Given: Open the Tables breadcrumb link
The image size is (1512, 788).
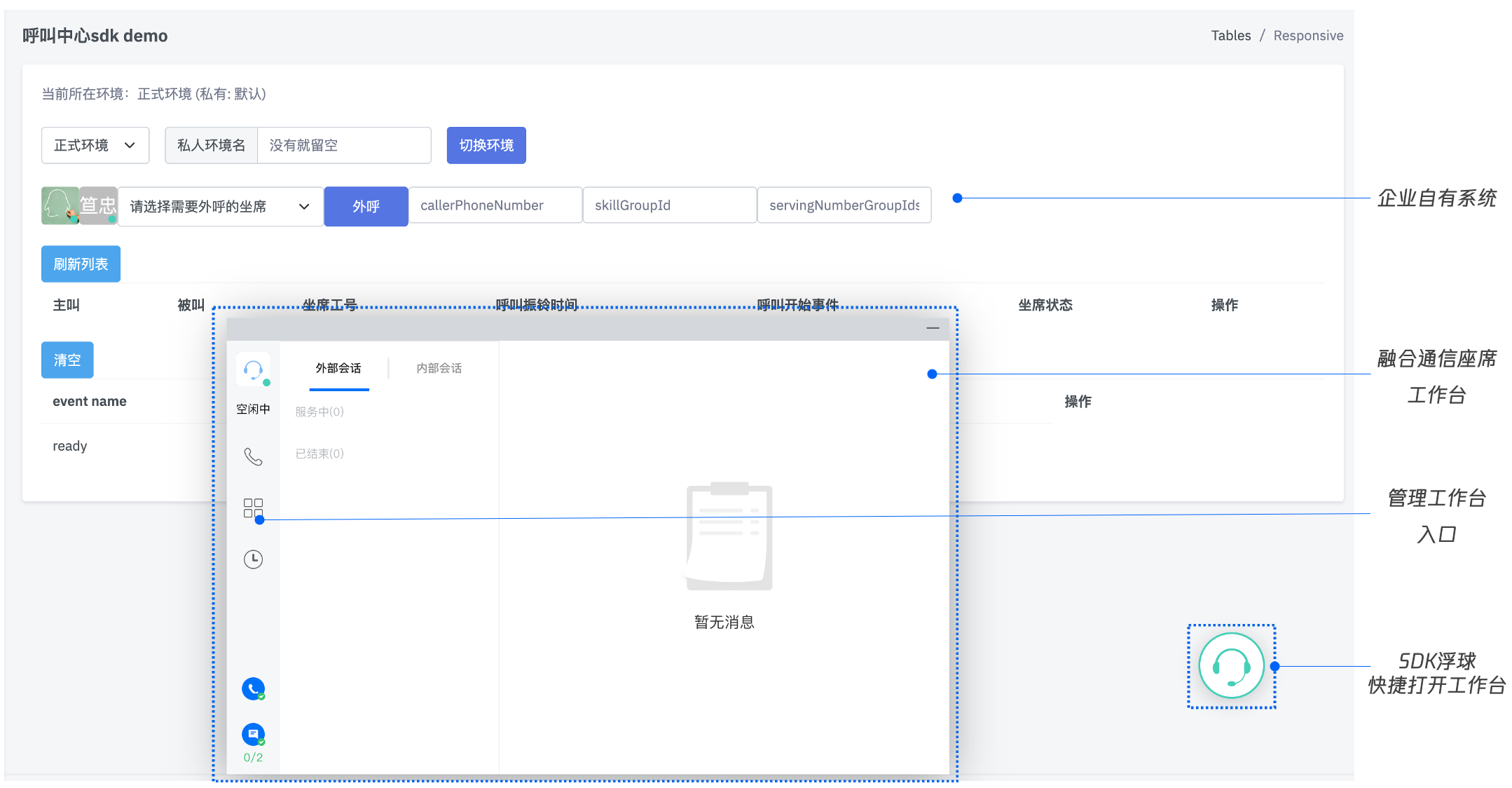Looking at the screenshot, I should [x=1230, y=36].
